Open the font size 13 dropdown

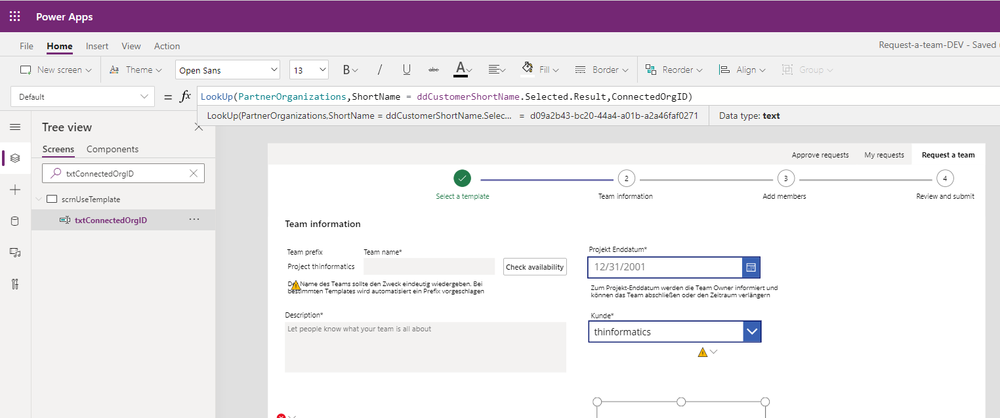tap(309, 70)
